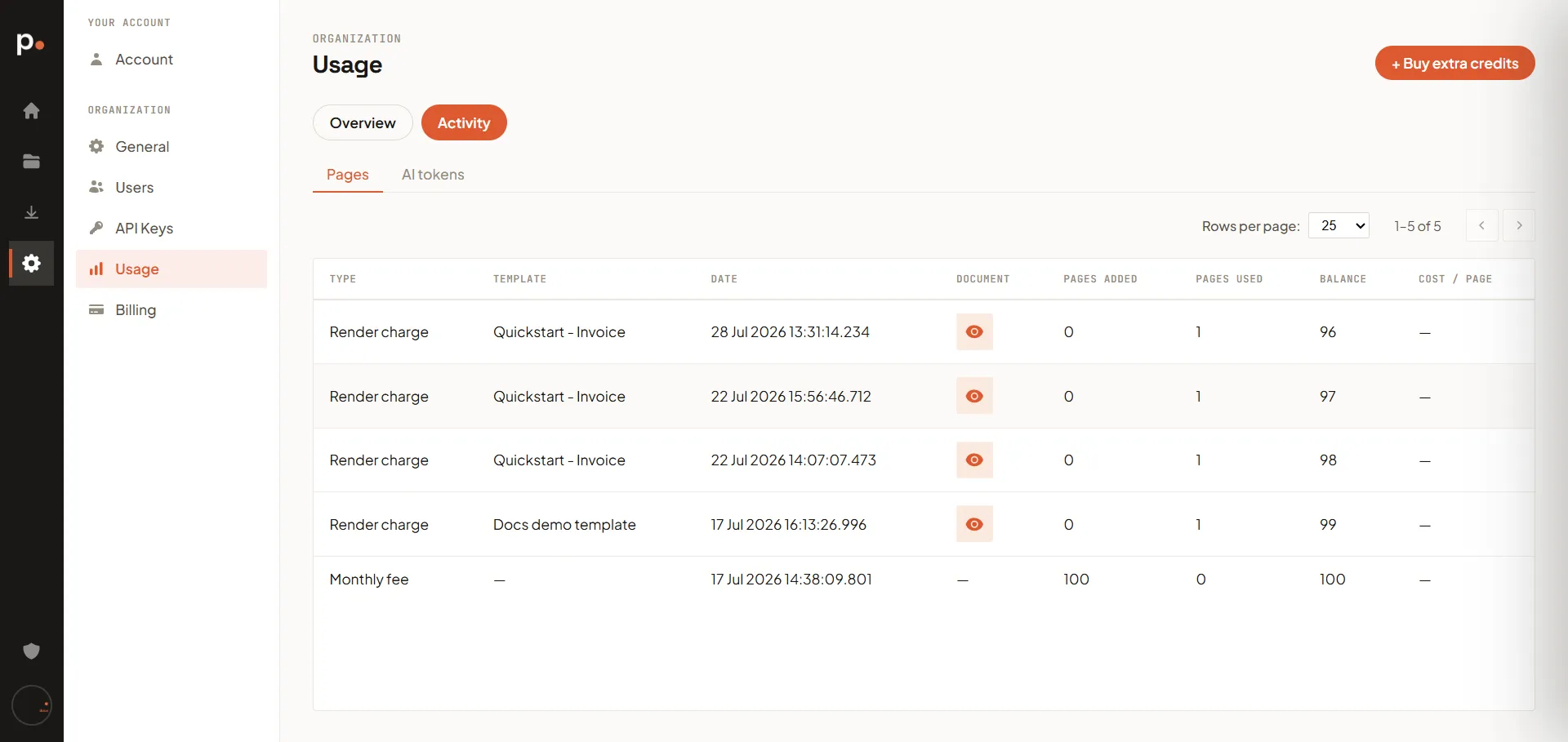Open the shield icon near the sidebar bottom
Screen dimensions: 1568x742
coord(31,651)
